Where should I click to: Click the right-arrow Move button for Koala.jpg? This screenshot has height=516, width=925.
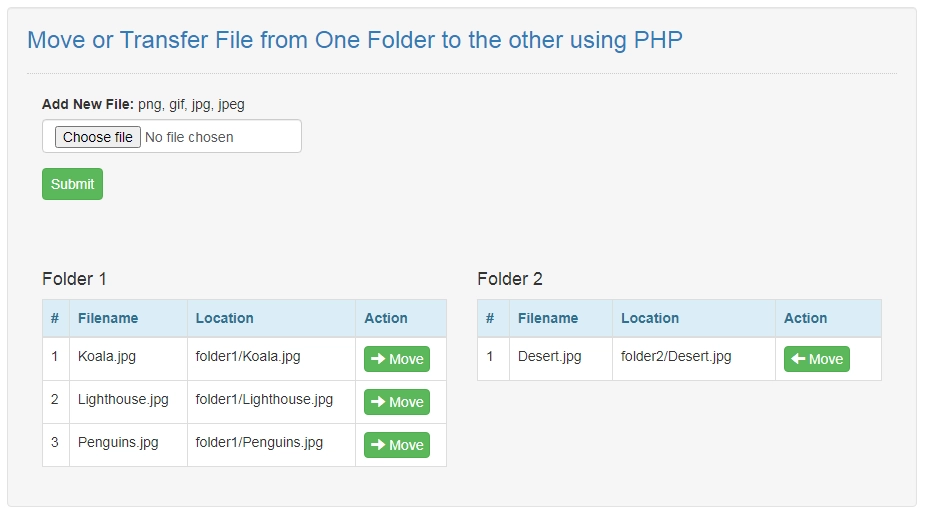pos(397,359)
